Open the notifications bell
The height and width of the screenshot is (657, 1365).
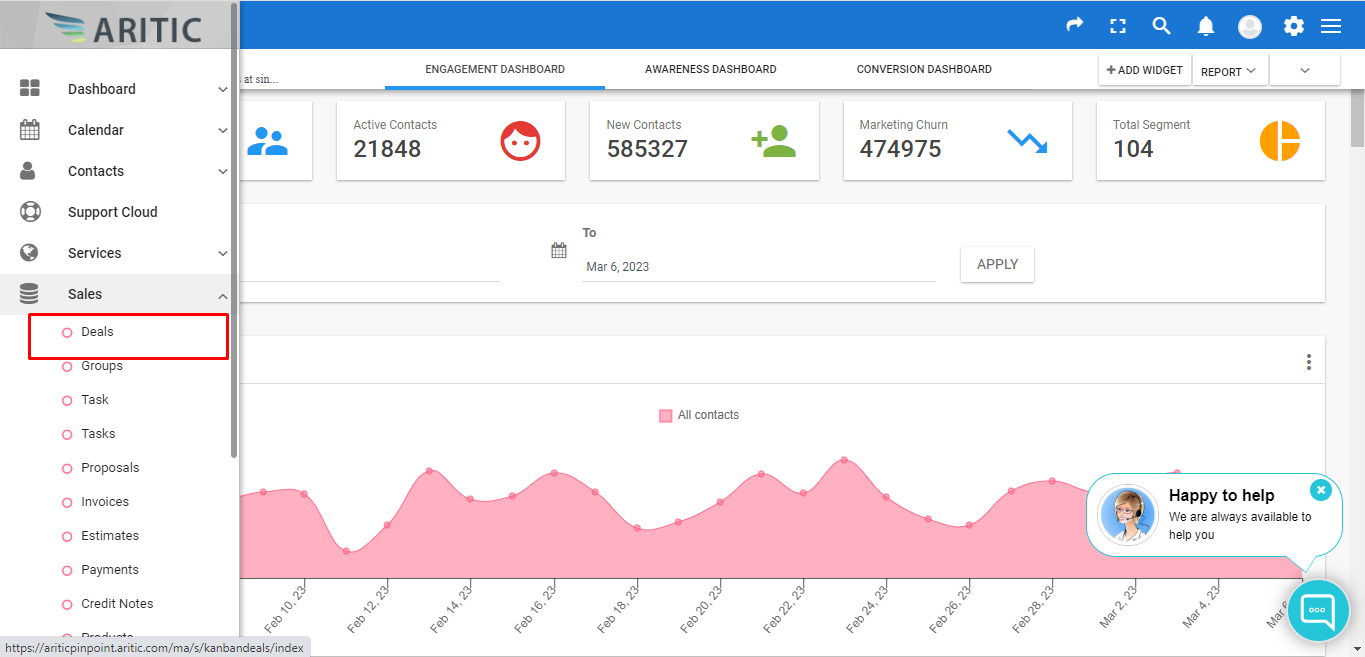click(x=1206, y=27)
